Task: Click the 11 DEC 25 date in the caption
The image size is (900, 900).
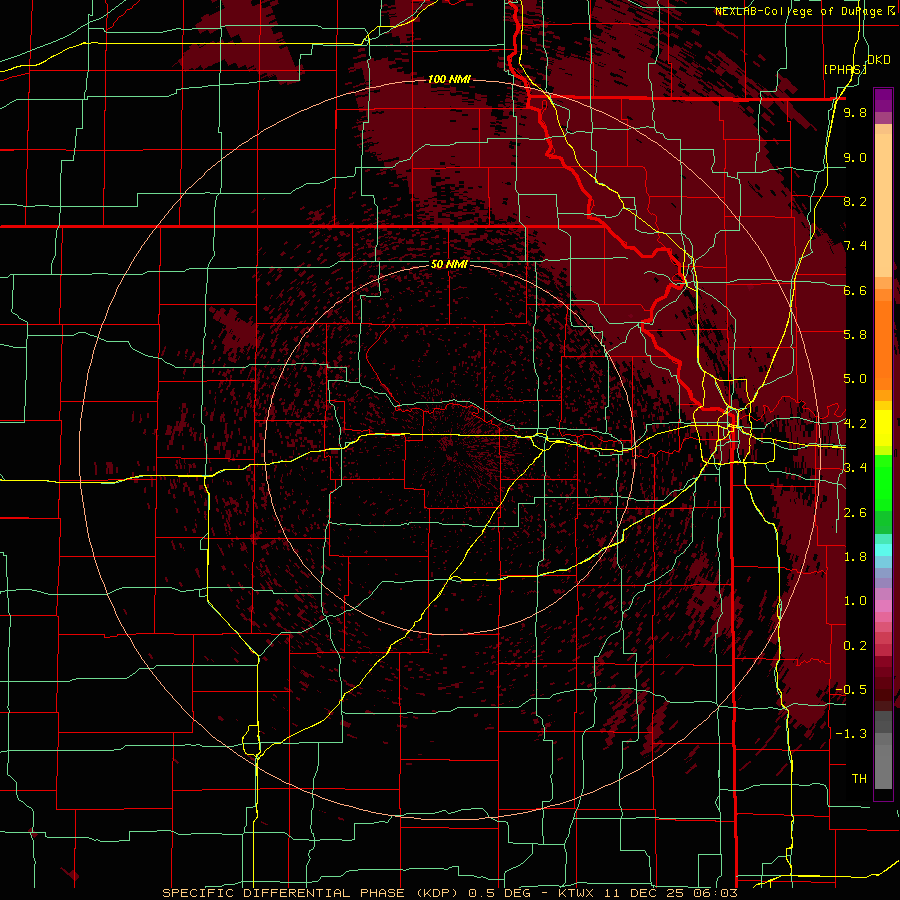Action: [x=643, y=893]
